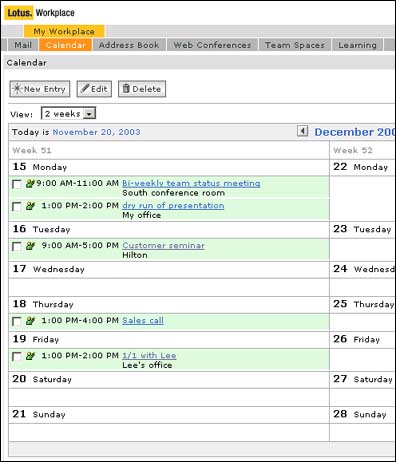Click the 9:00 AM-5:00 PM time text

click(80, 246)
